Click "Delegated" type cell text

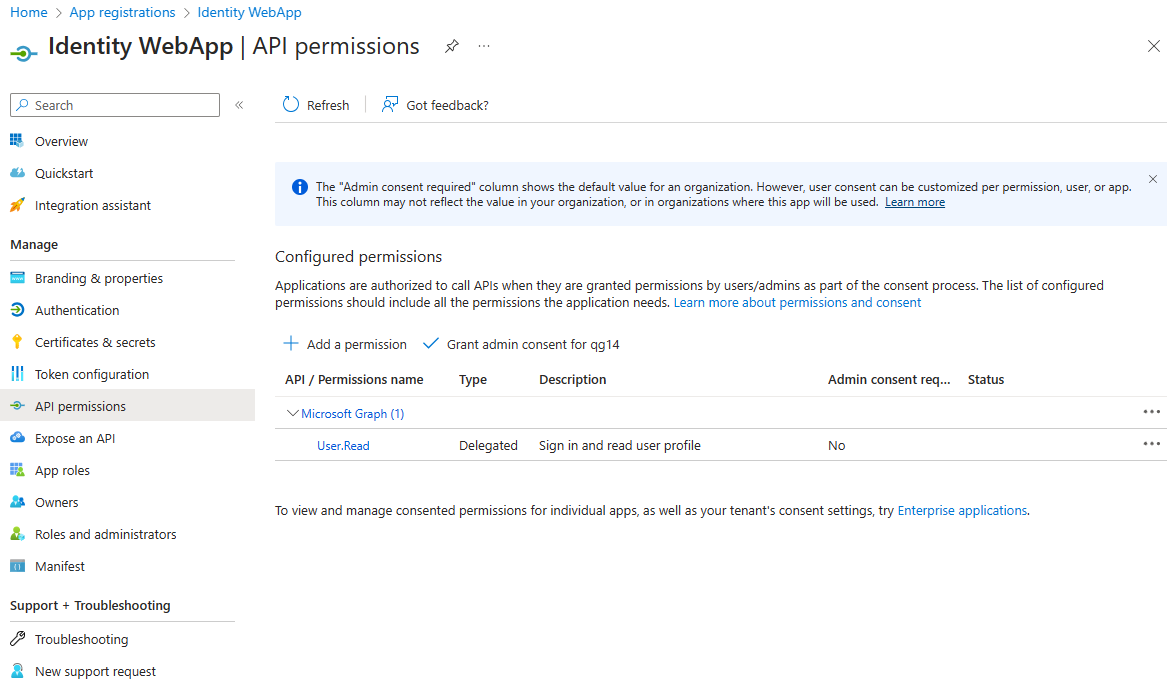[488, 445]
